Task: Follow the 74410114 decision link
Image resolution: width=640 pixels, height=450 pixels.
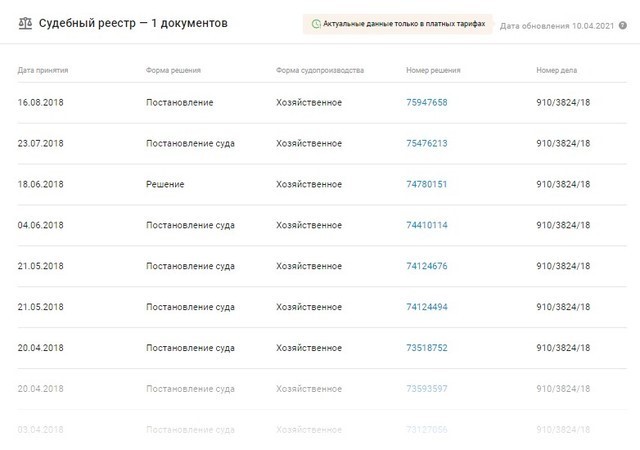Action: pos(427,226)
